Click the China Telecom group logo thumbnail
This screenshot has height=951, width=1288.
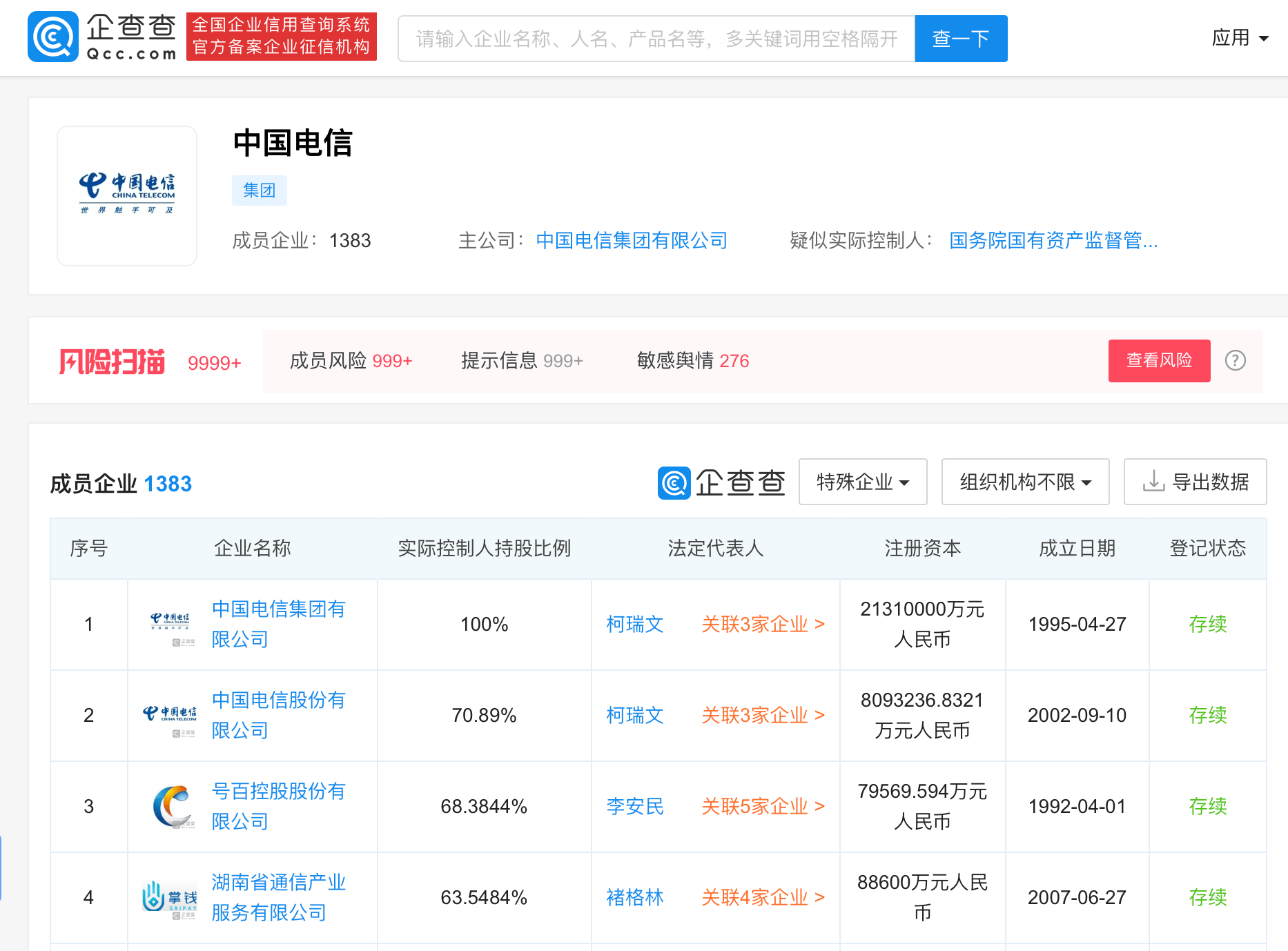(x=127, y=195)
